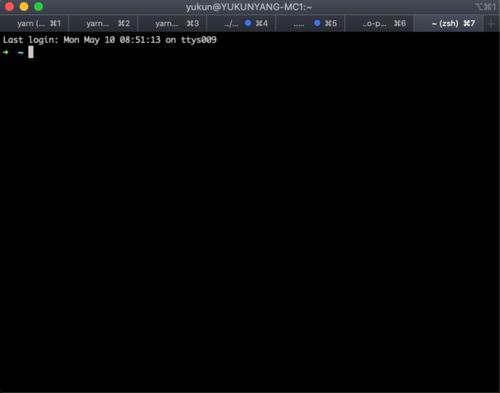Click the blue activity dot on tab ⌘5
The image size is (500, 393).
[317, 23]
